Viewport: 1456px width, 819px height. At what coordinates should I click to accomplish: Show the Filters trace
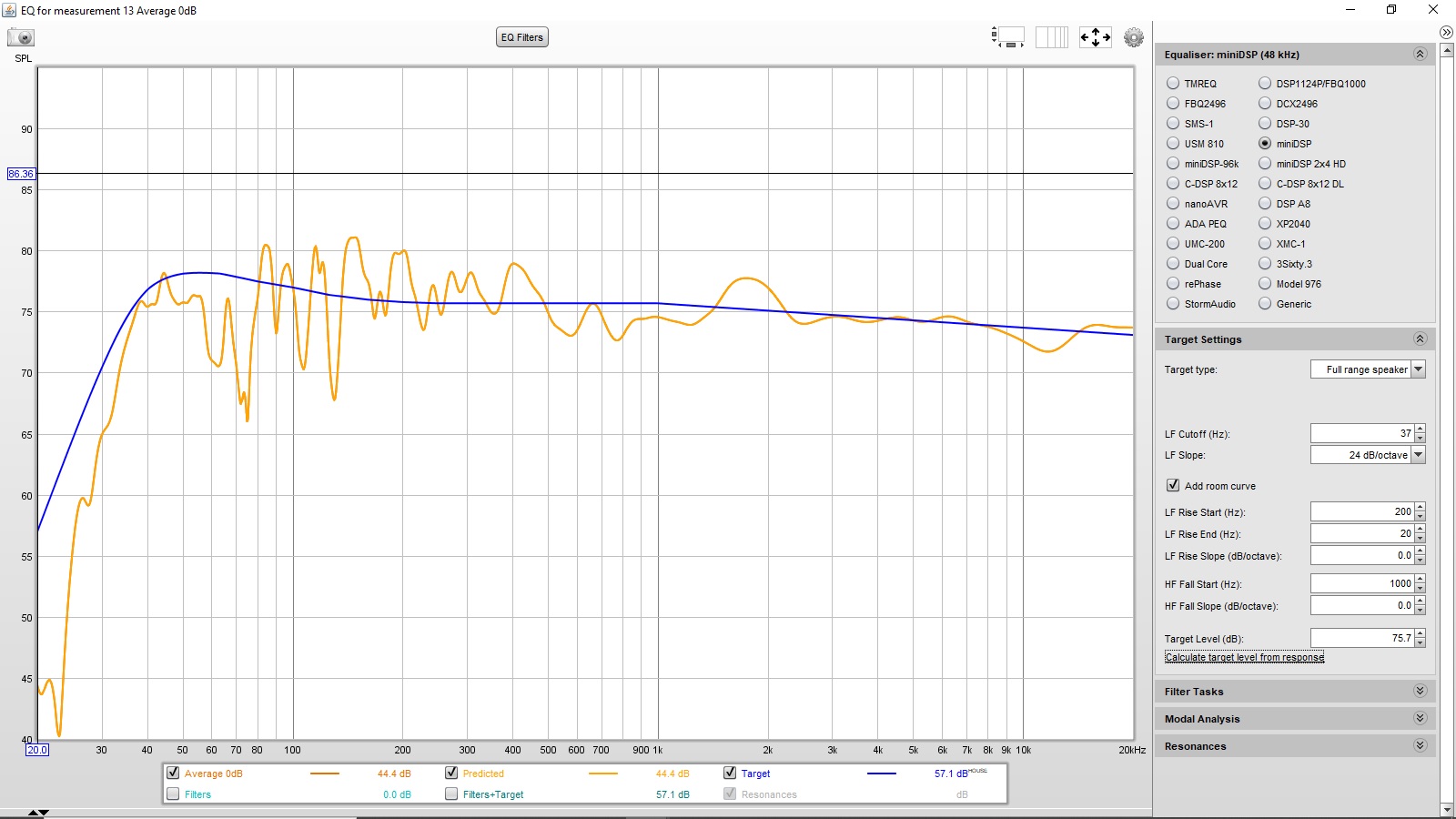(173, 794)
